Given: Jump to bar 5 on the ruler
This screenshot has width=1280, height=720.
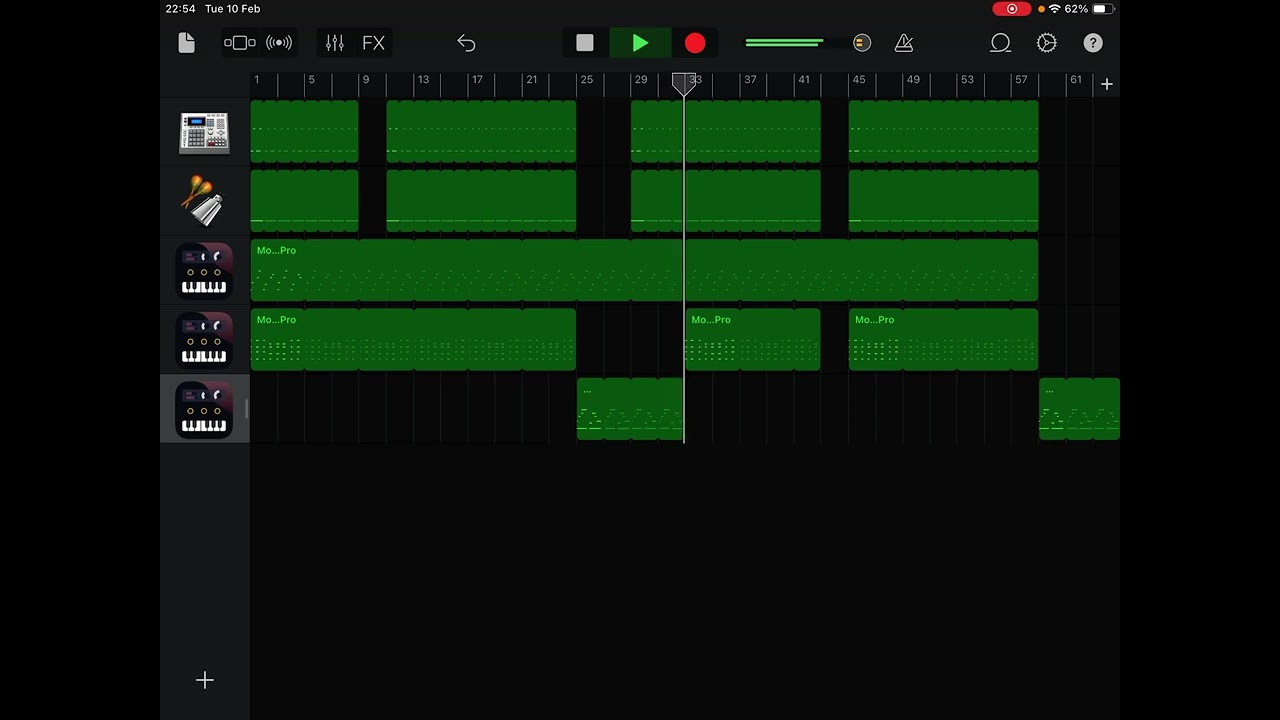Looking at the screenshot, I should (311, 80).
